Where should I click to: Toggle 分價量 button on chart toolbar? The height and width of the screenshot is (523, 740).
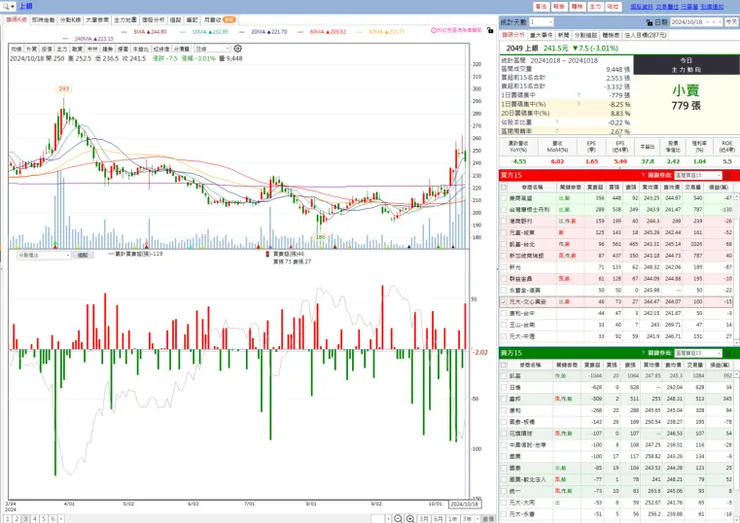[x=182, y=49]
